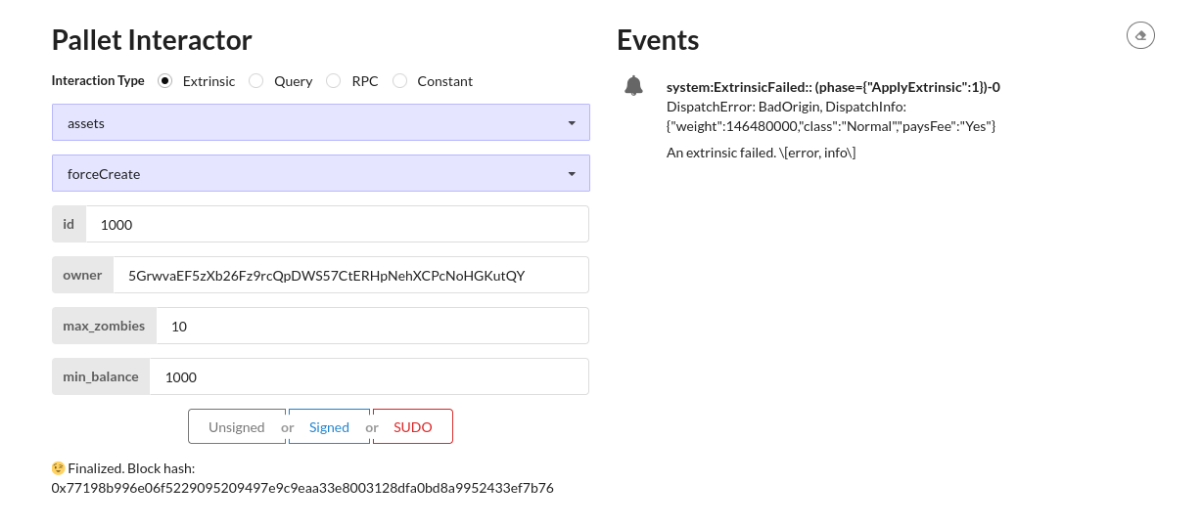Choose the RPC interaction type
This screenshot has height=525, width=1200.
pos(333,81)
